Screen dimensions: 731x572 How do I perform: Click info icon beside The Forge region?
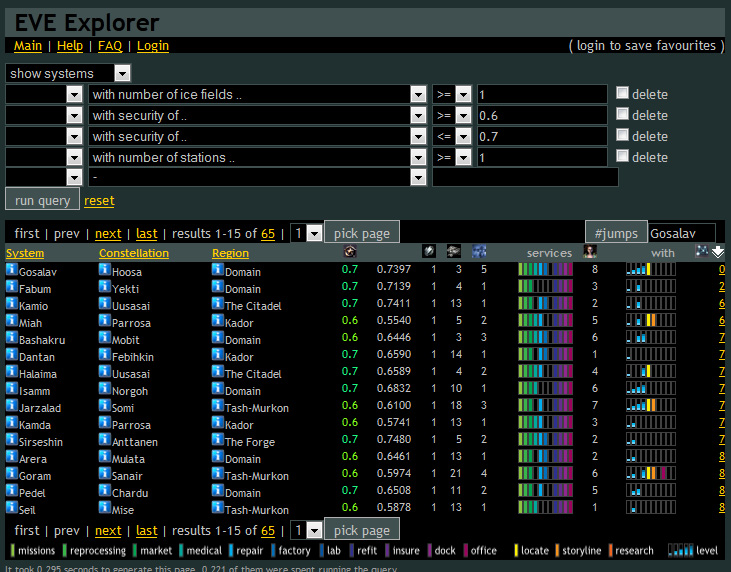(x=218, y=440)
